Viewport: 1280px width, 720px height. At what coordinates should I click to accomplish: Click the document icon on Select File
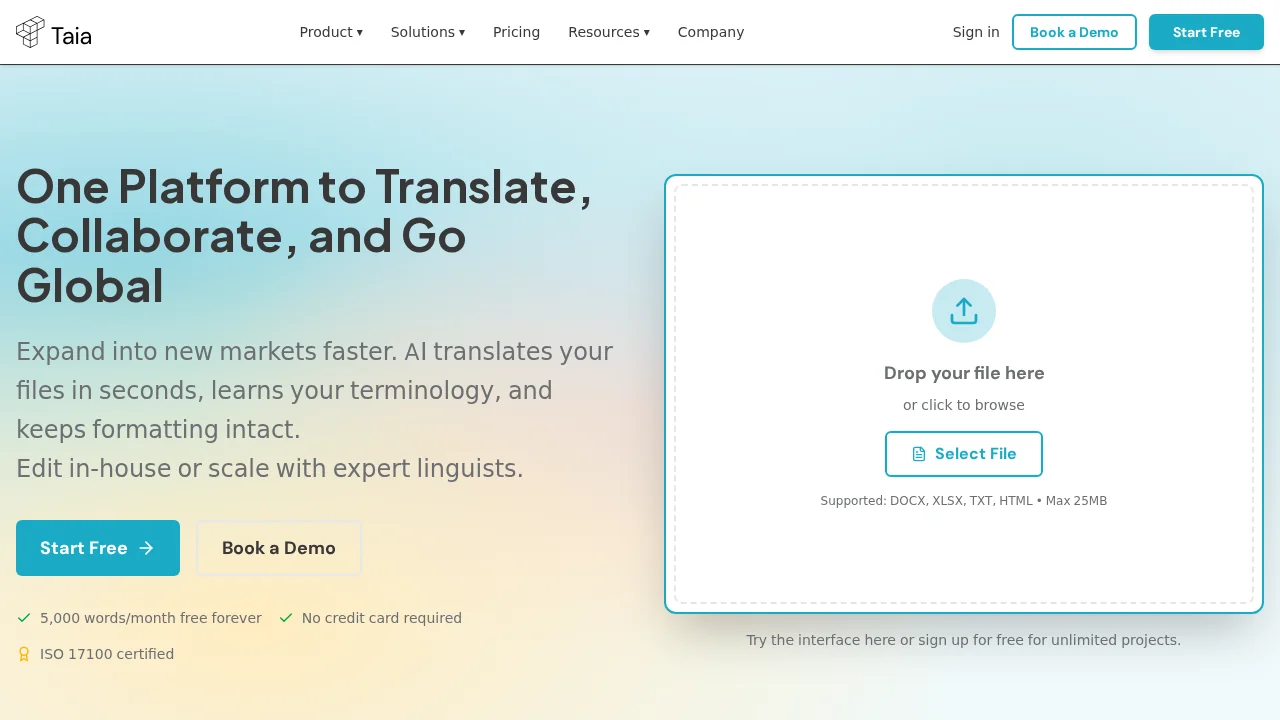(919, 454)
